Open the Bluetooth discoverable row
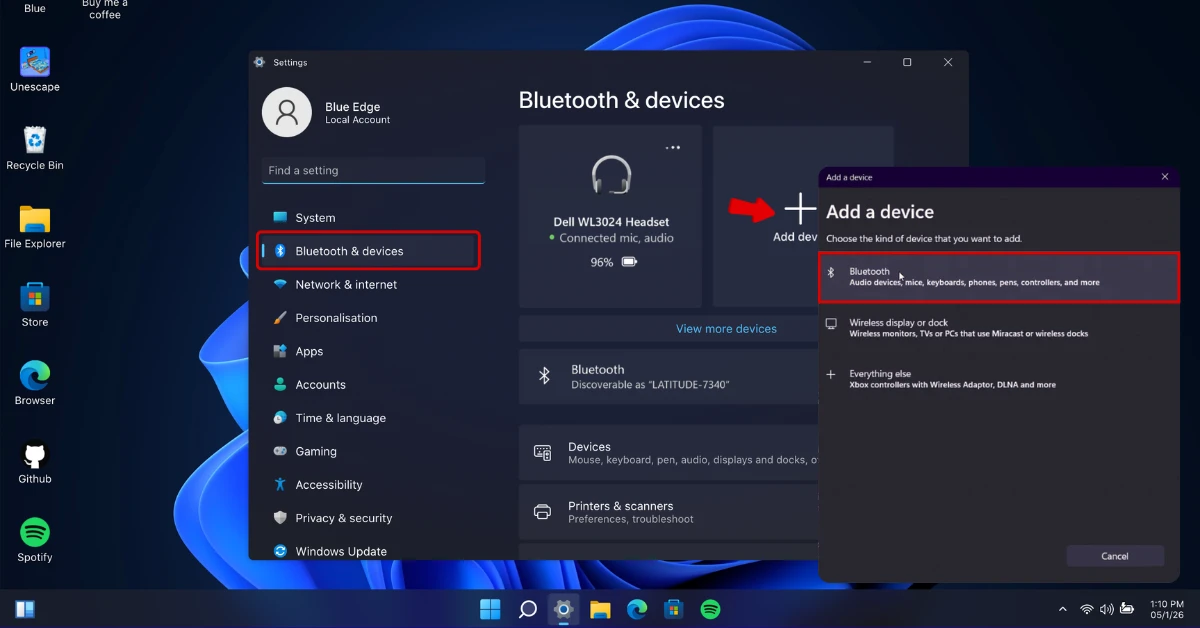This screenshot has height=628, width=1200. (x=668, y=376)
